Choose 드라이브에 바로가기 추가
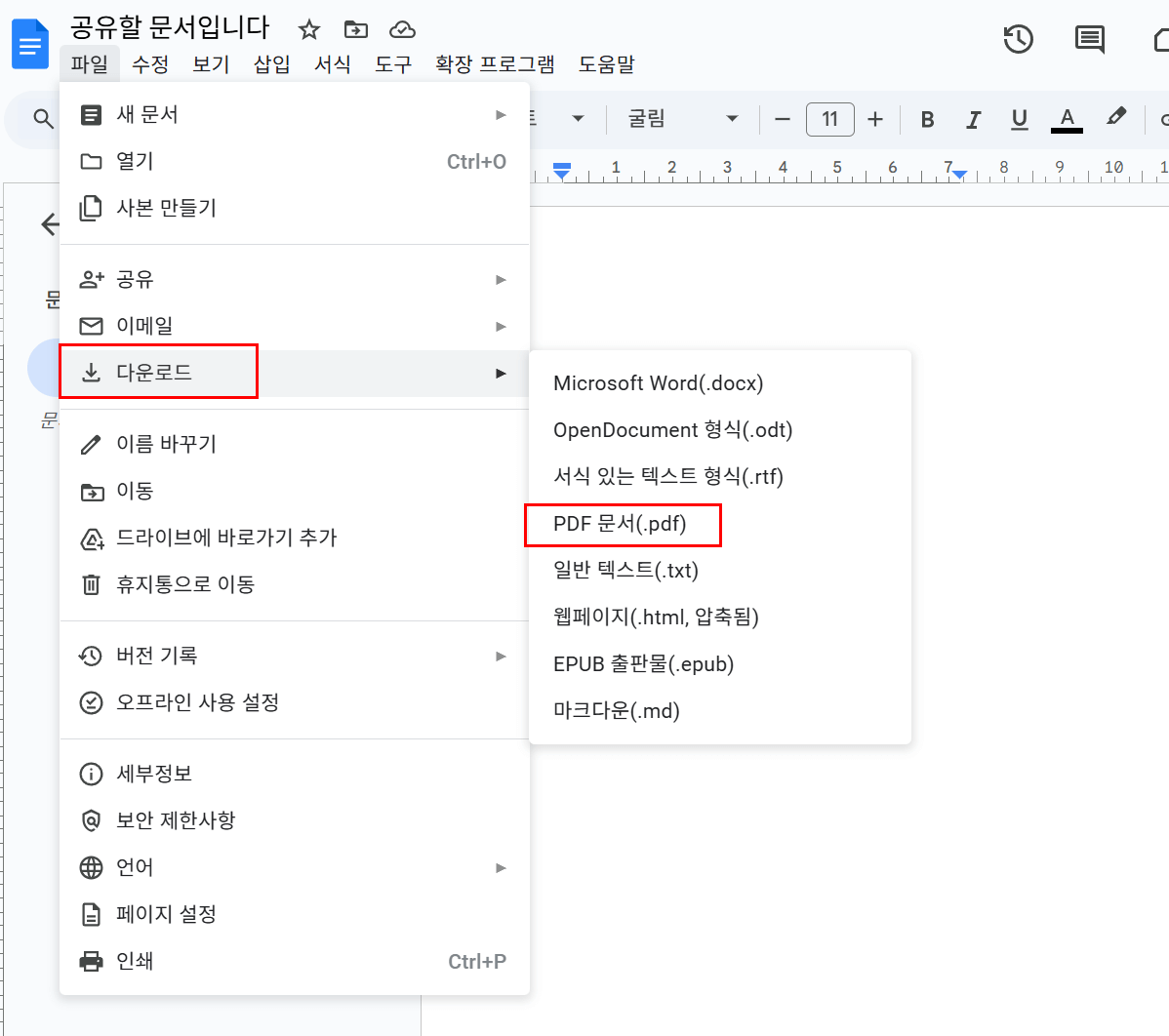Image resolution: width=1169 pixels, height=1036 pixels. point(295,538)
